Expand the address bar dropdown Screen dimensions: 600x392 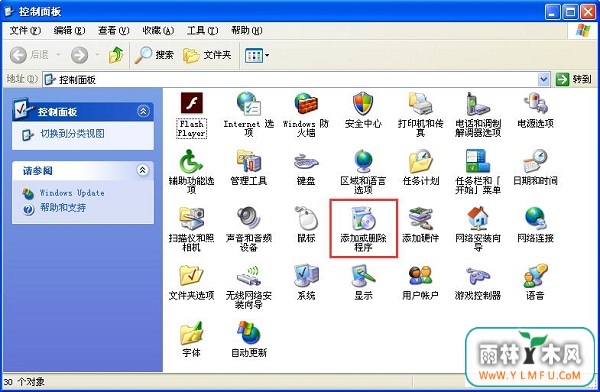click(544, 80)
